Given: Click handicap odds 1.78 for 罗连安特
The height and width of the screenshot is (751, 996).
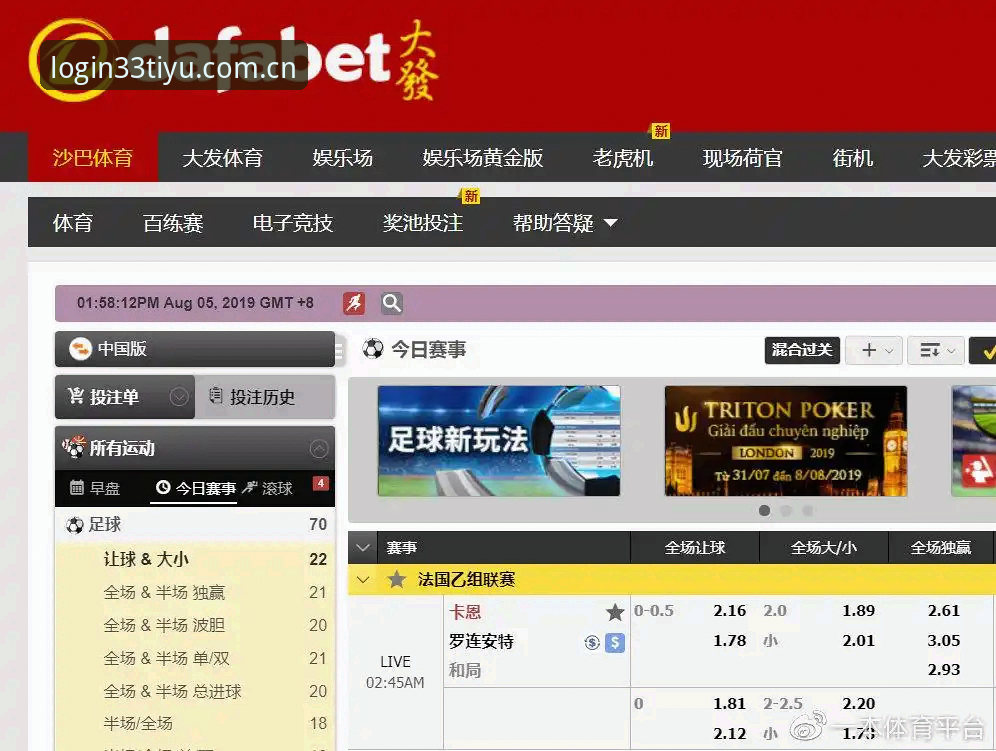Looking at the screenshot, I should (729, 640).
